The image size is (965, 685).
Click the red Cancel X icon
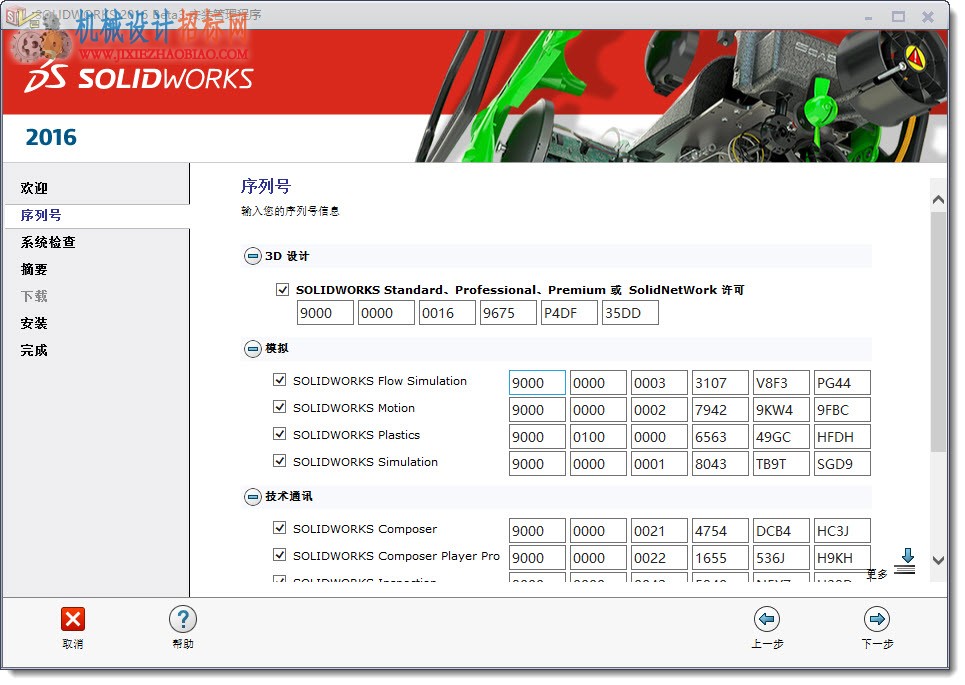click(x=73, y=620)
